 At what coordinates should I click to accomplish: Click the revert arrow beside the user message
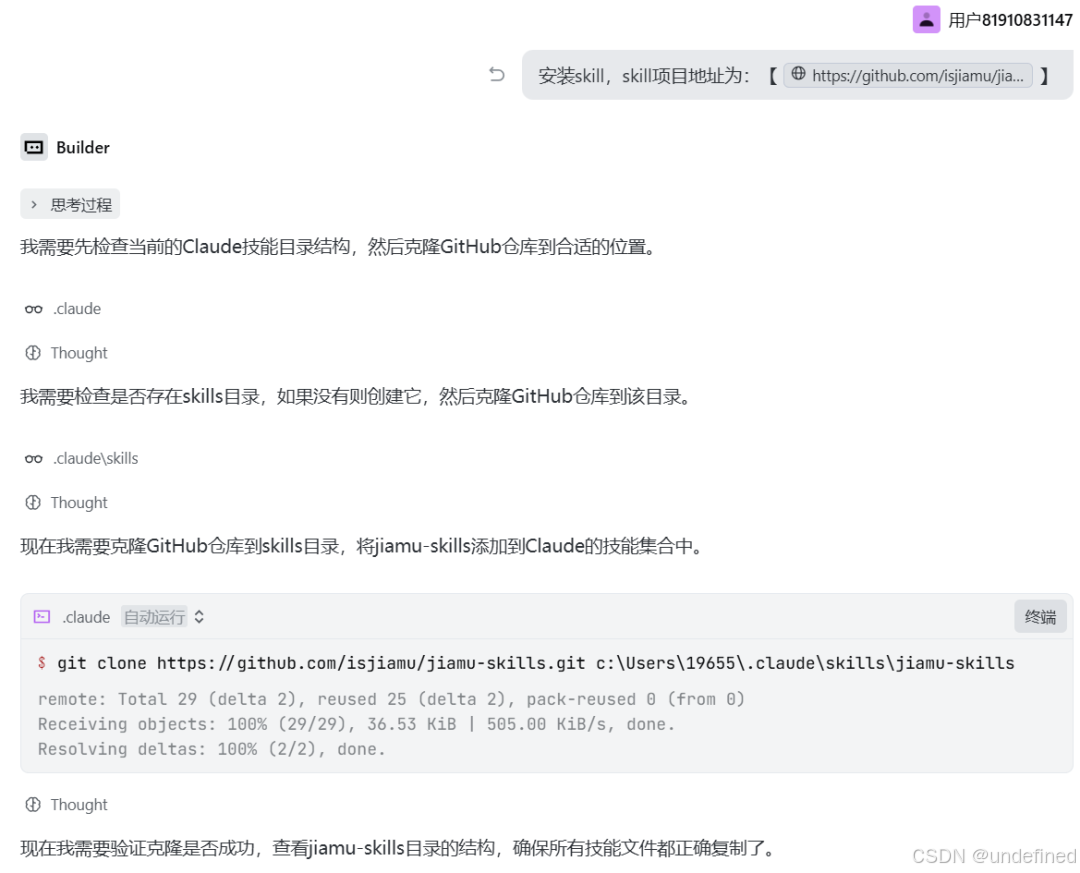tap(496, 75)
